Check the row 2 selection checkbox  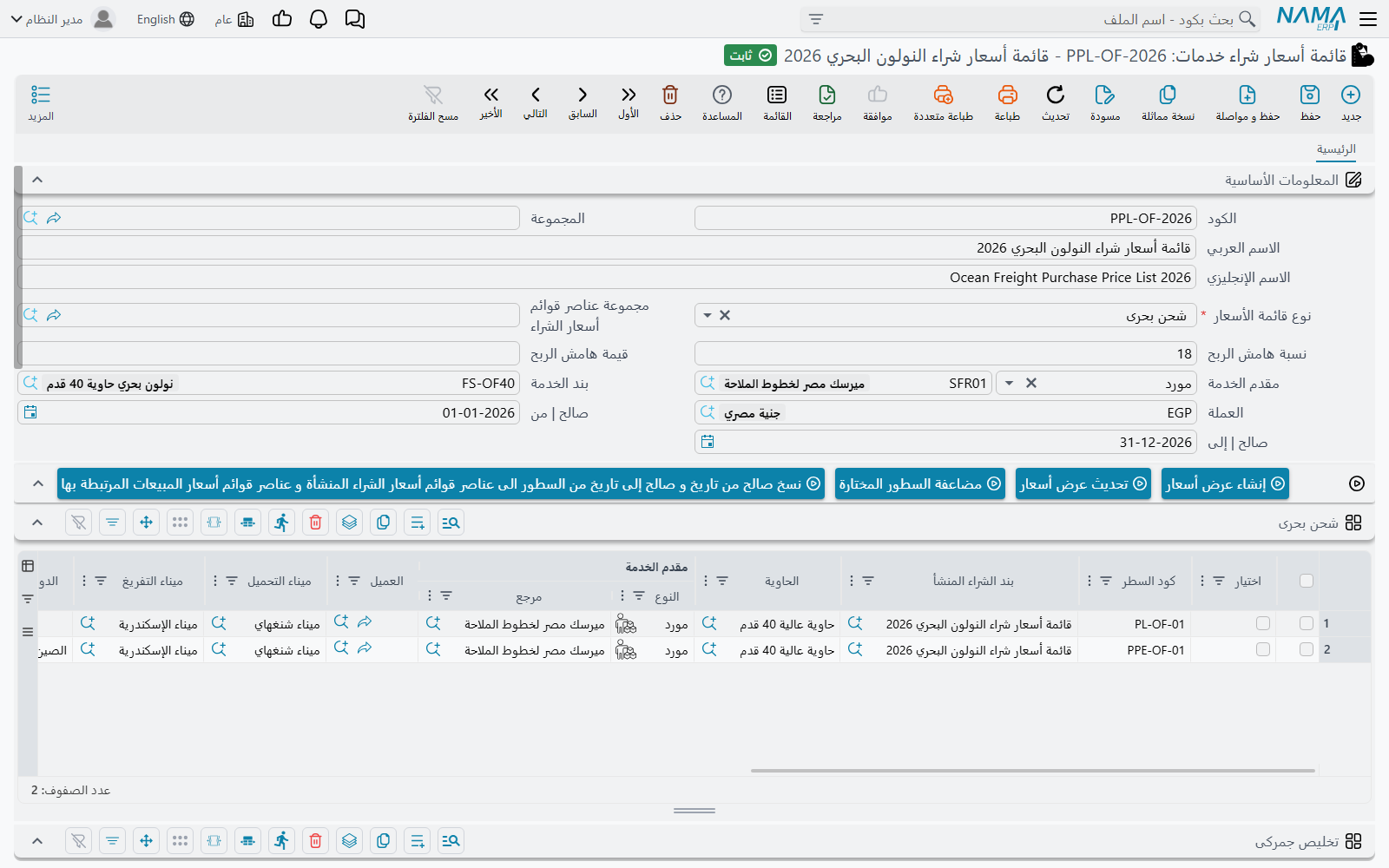click(x=1307, y=649)
